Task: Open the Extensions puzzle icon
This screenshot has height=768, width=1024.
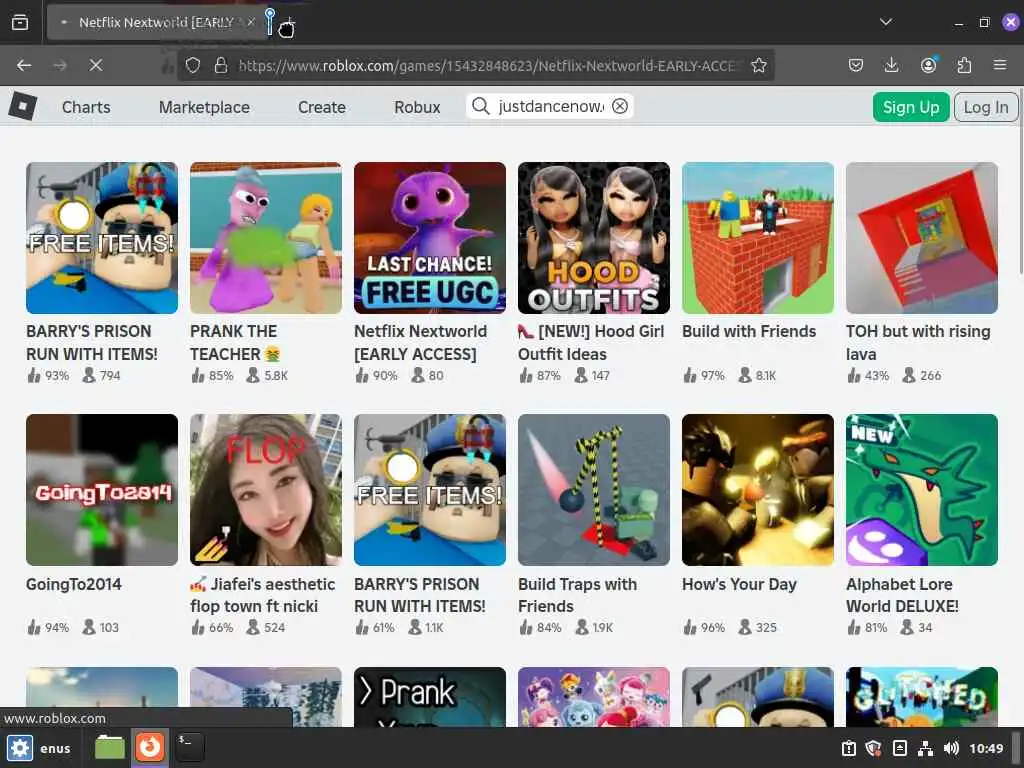Action: 964,65
